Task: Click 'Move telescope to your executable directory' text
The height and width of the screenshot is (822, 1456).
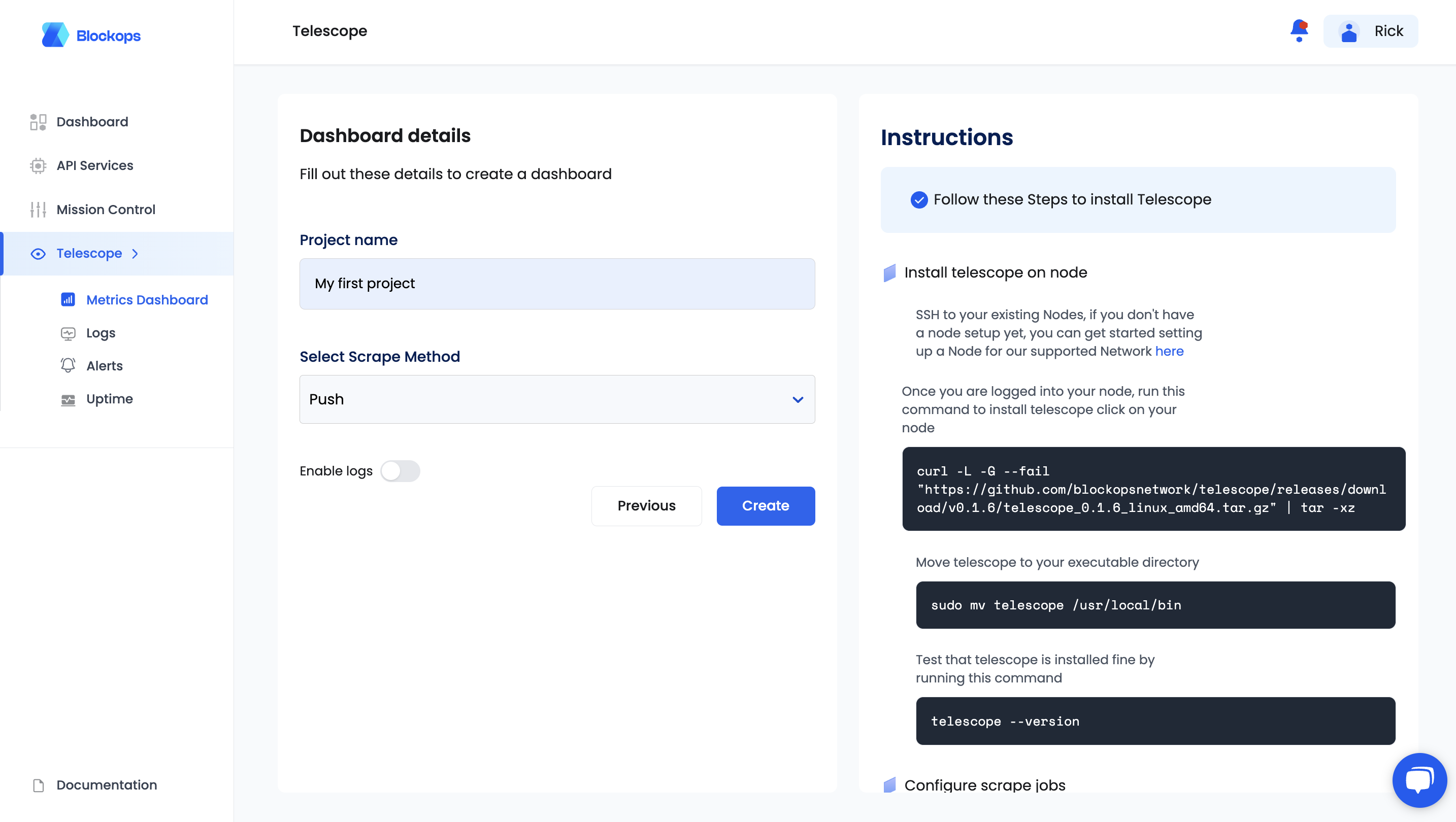Action: tap(1057, 563)
